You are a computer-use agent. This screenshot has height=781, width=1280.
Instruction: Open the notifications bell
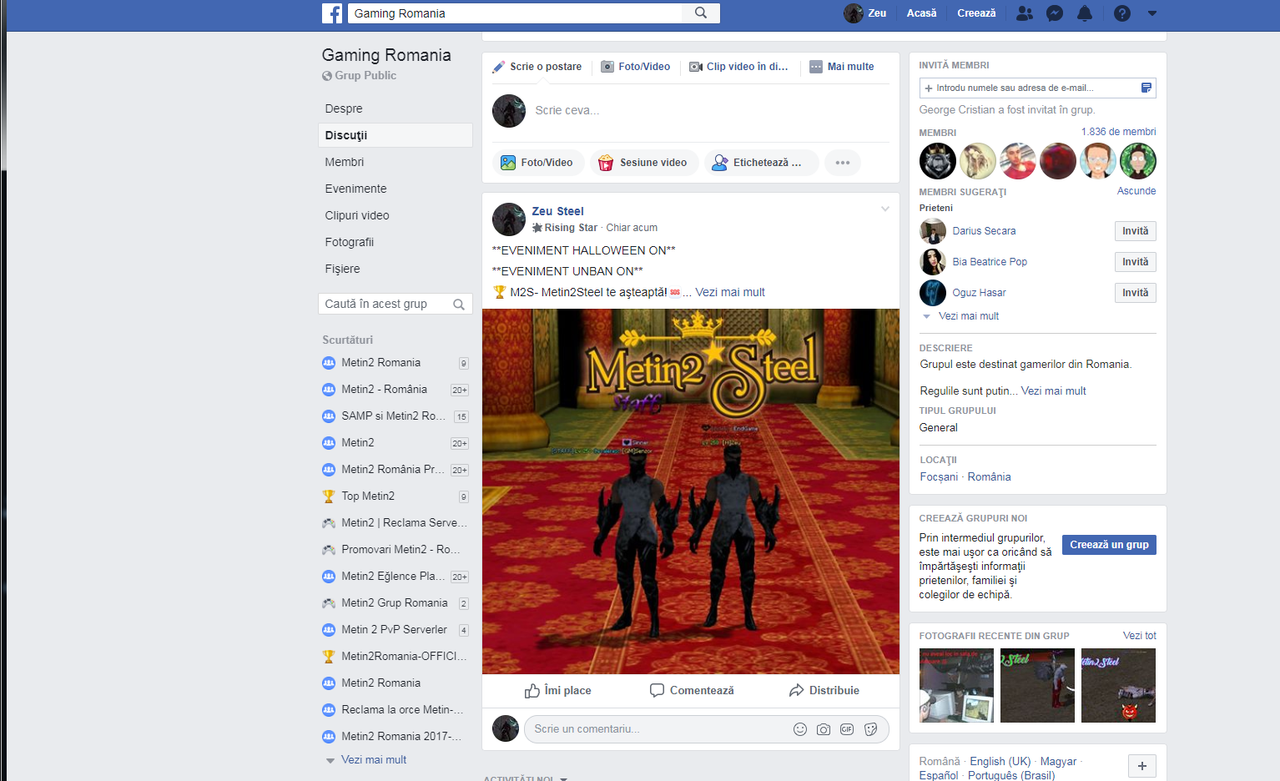1086,12
